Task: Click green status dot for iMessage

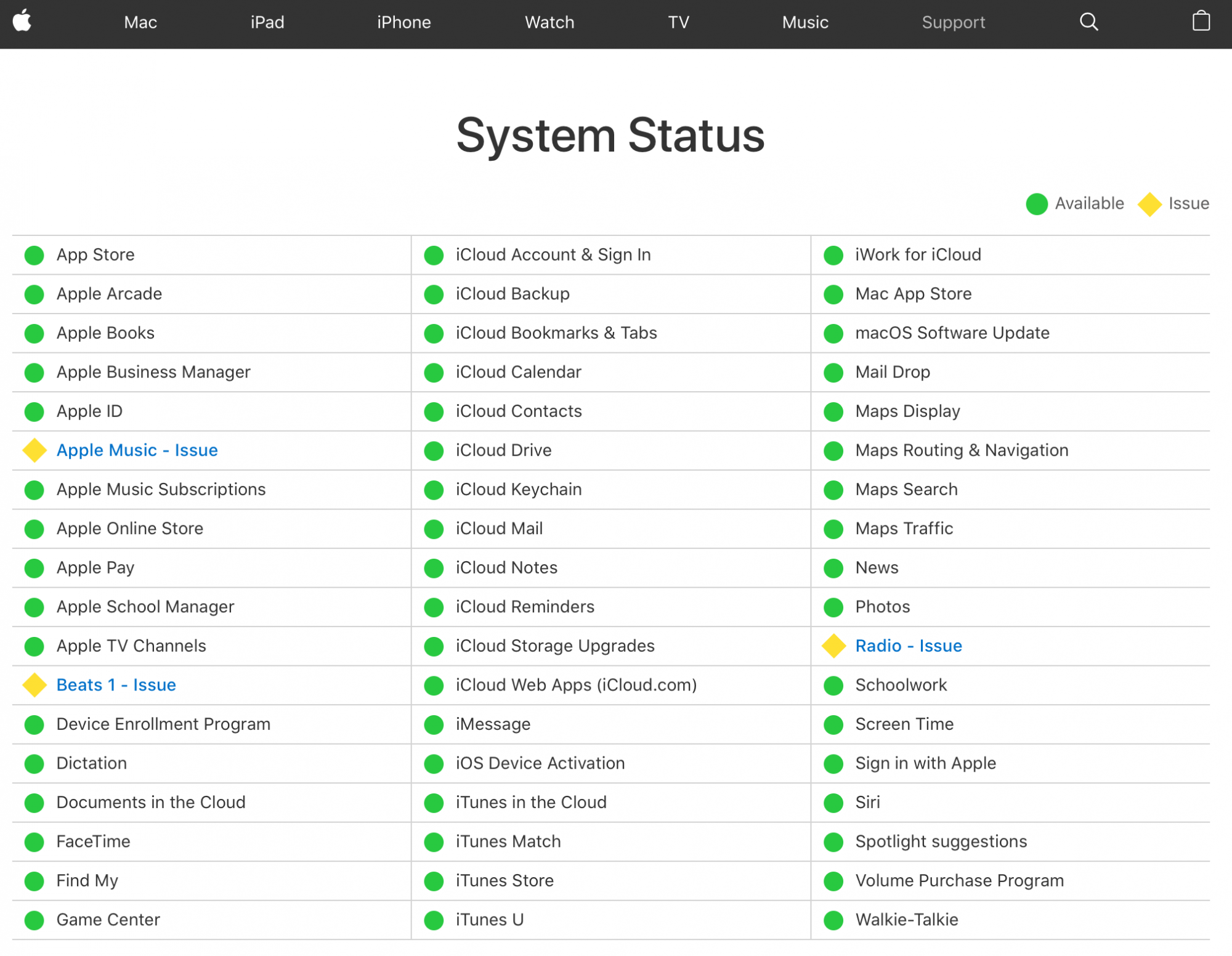Action: click(434, 724)
